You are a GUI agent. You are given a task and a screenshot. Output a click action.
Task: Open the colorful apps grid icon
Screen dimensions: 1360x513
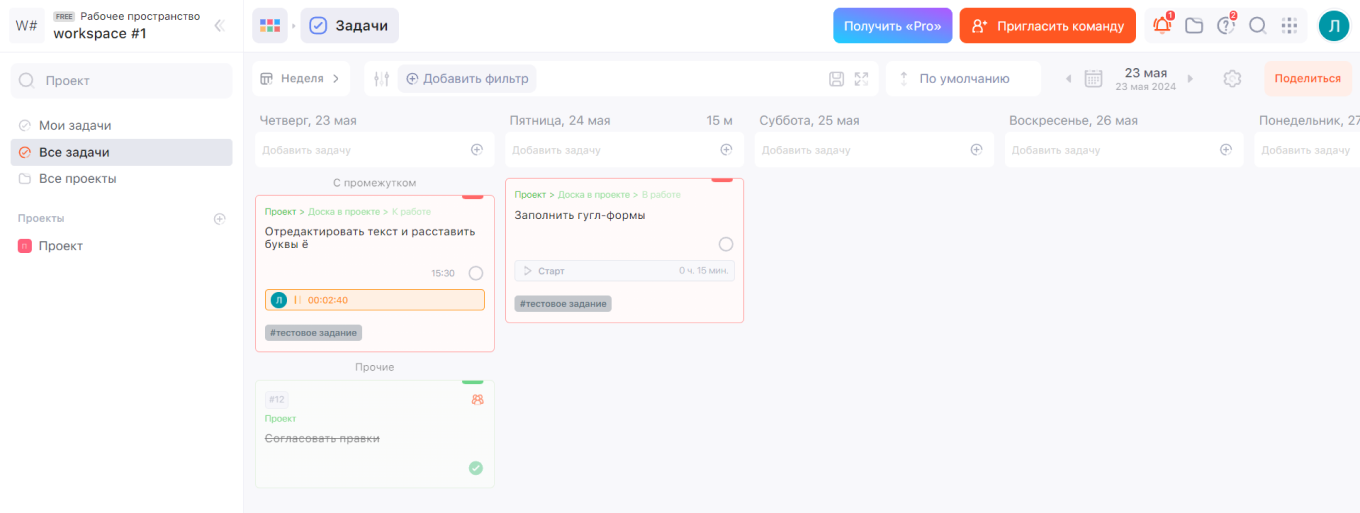tap(269, 26)
